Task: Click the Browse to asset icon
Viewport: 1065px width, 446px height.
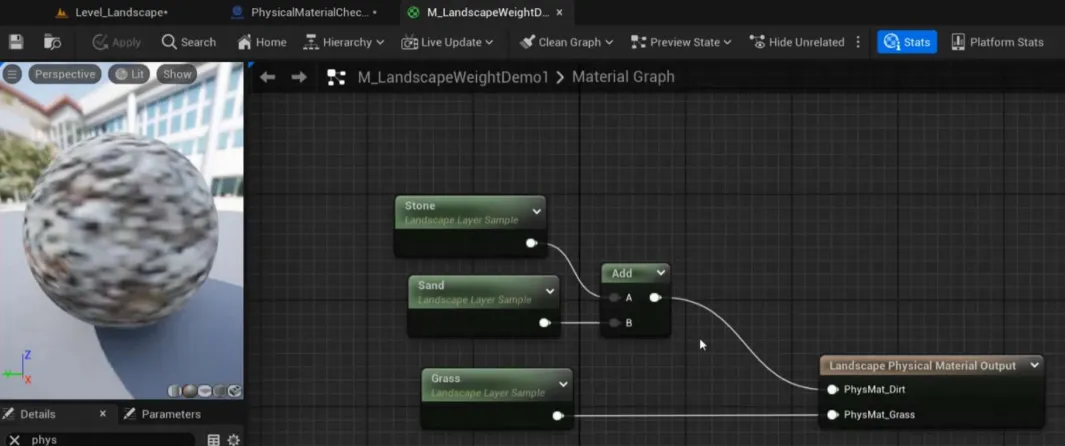Action: [x=52, y=42]
